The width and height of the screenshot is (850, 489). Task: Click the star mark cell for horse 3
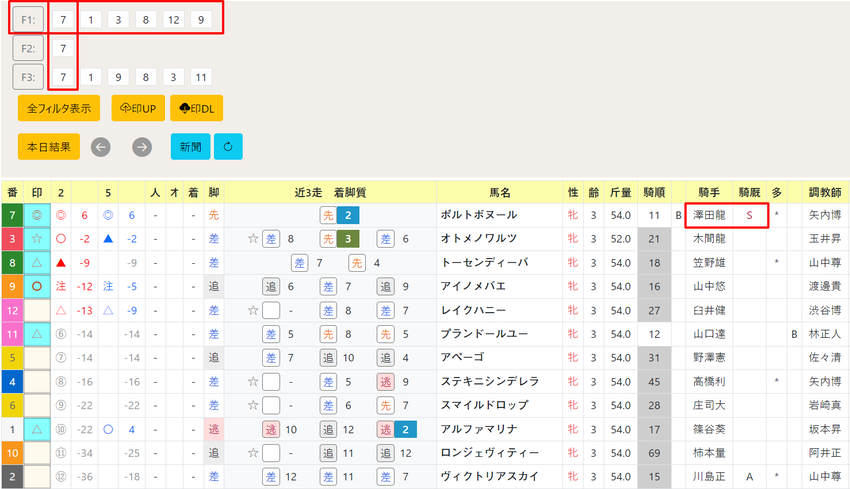37,239
